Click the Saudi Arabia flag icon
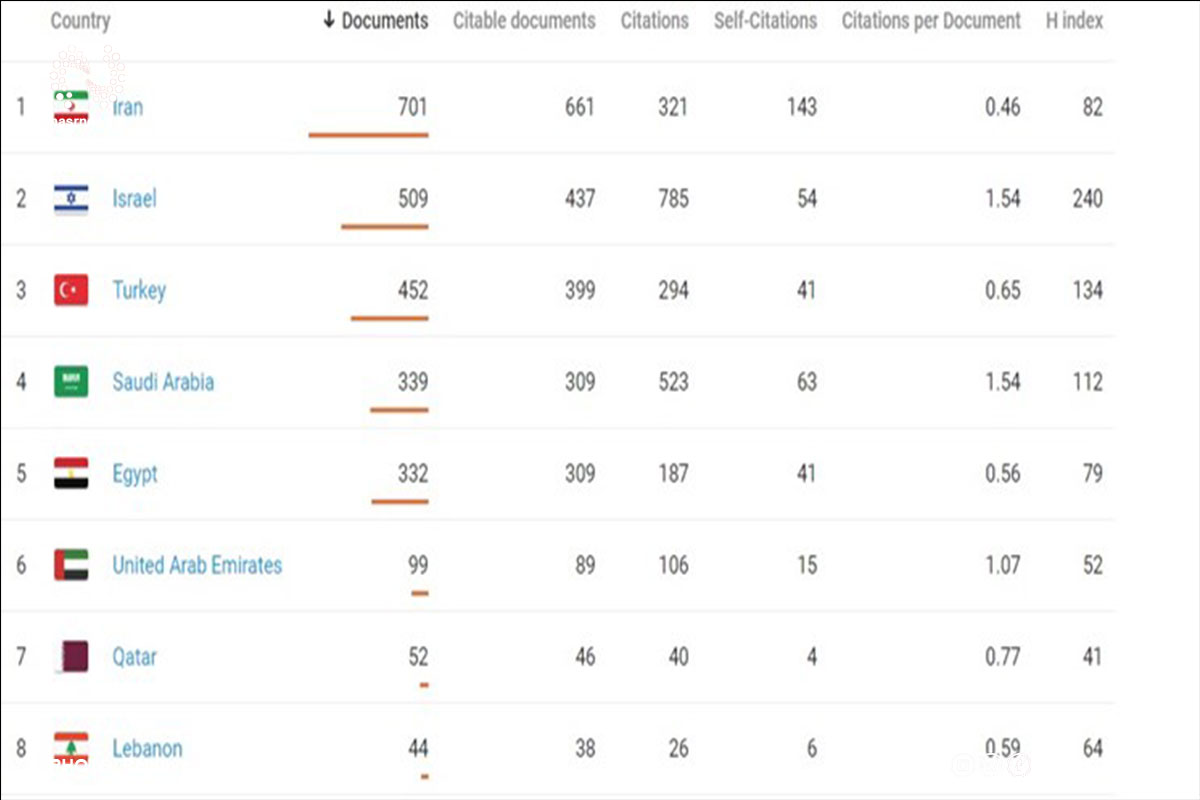The width and height of the screenshot is (1200, 800). pyautogui.click(x=71, y=381)
